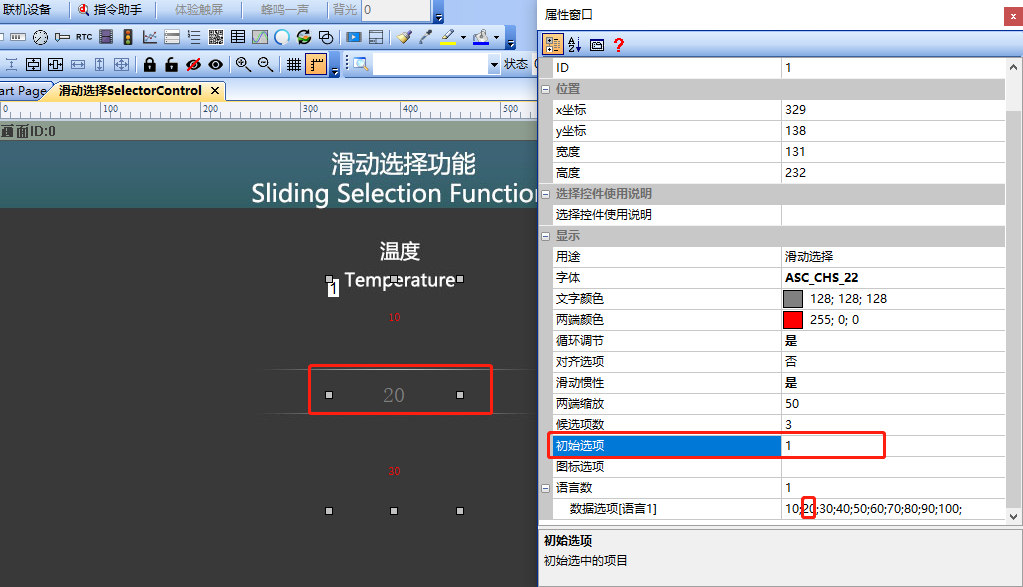The width and height of the screenshot is (1023, 587).
Task: Click the red 两端颜色 swatch
Action: pos(793,320)
